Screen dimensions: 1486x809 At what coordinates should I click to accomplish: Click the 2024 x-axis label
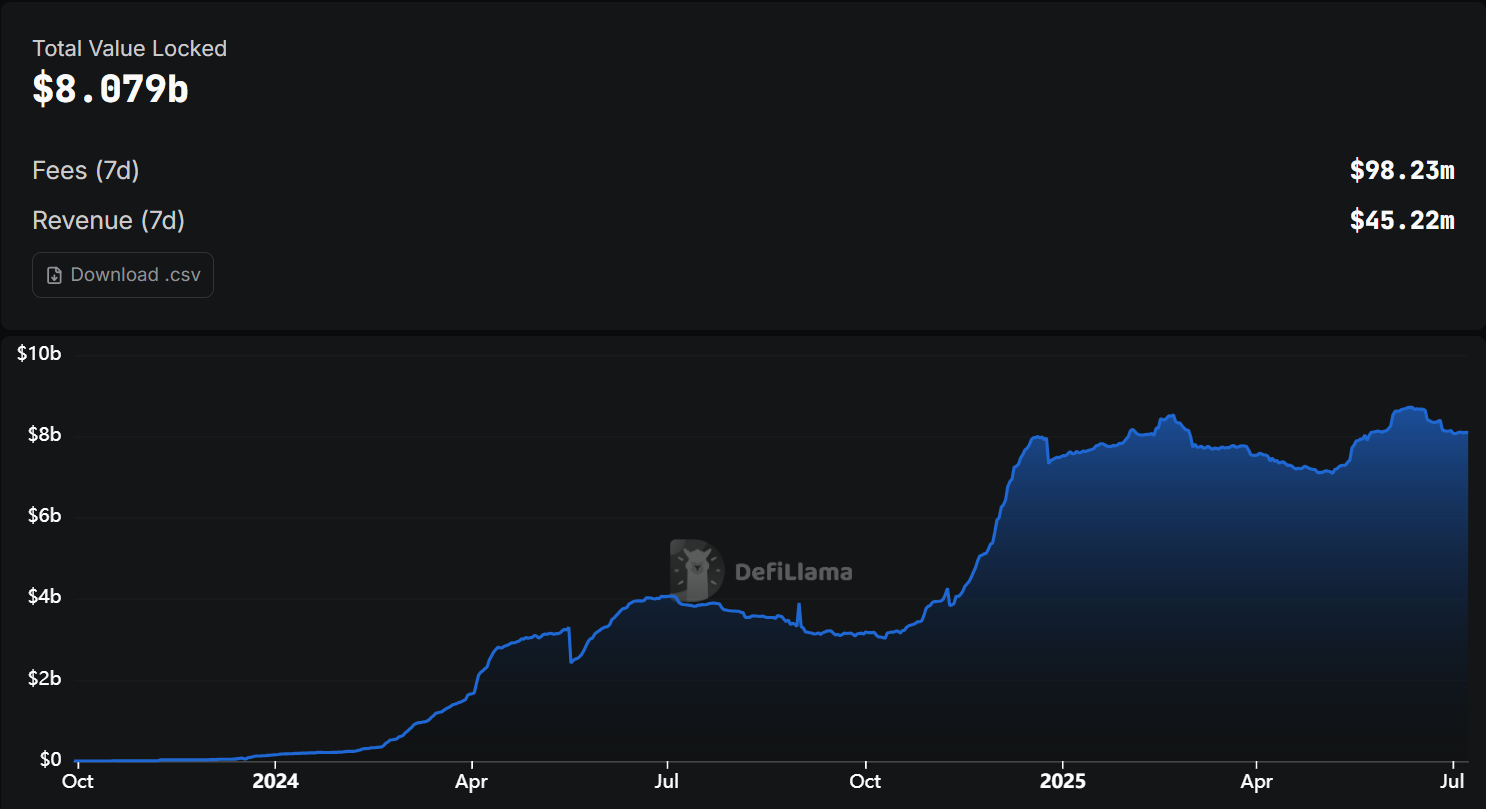tap(276, 781)
